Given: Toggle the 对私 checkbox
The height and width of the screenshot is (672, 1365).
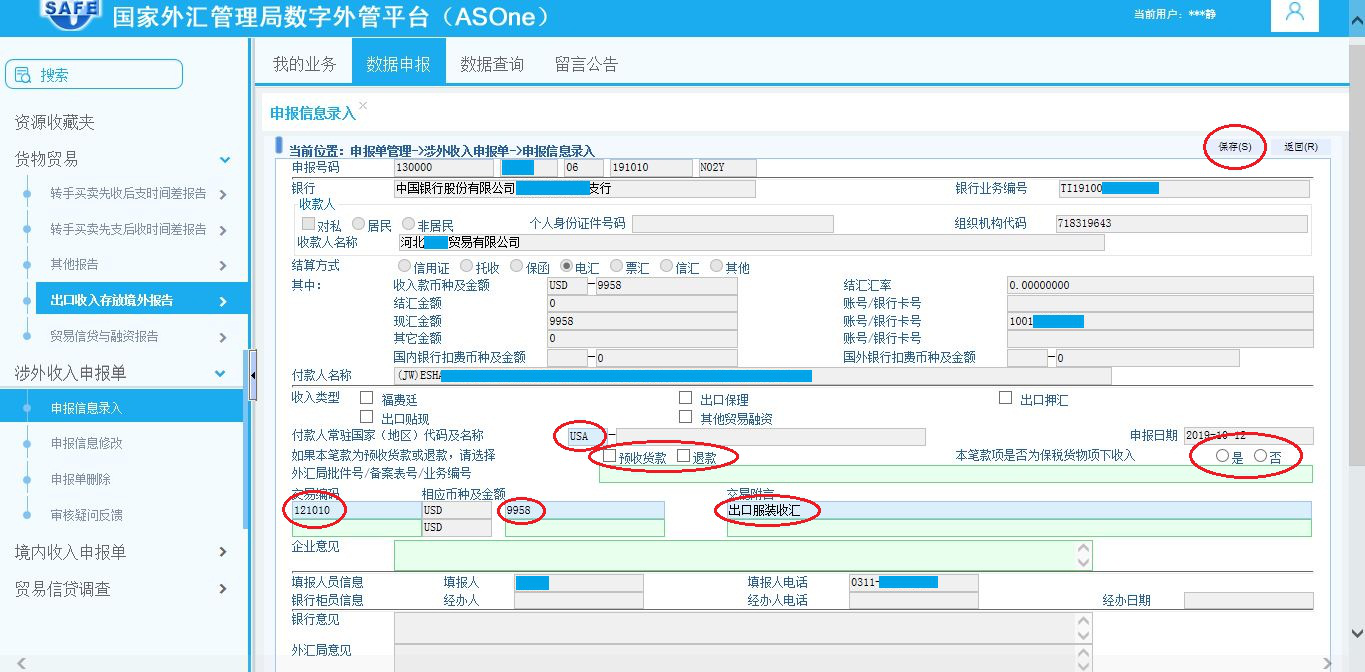Looking at the screenshot, I should (309, 224).
